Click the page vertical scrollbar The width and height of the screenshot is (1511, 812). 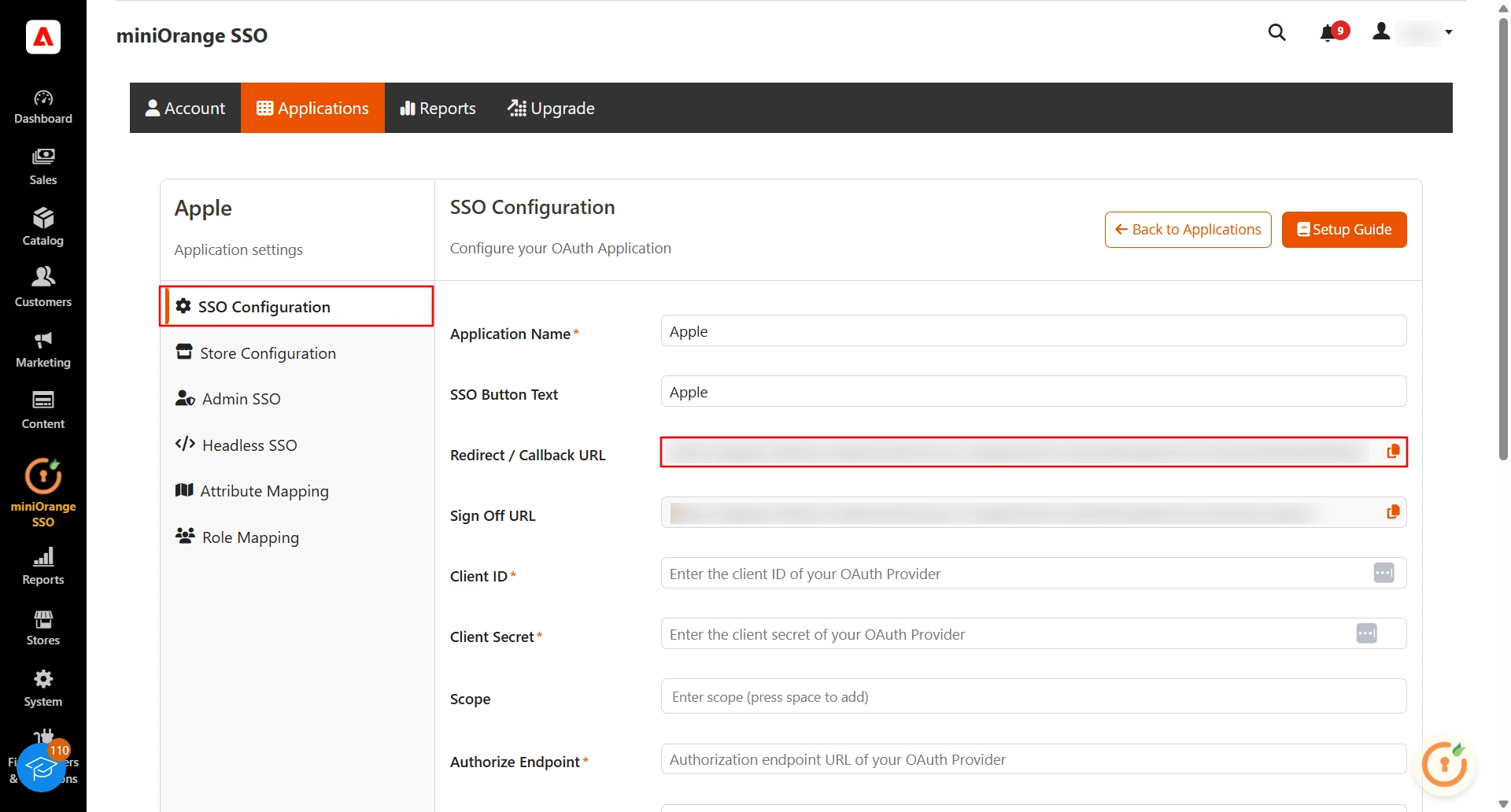tap(1503, 238)
